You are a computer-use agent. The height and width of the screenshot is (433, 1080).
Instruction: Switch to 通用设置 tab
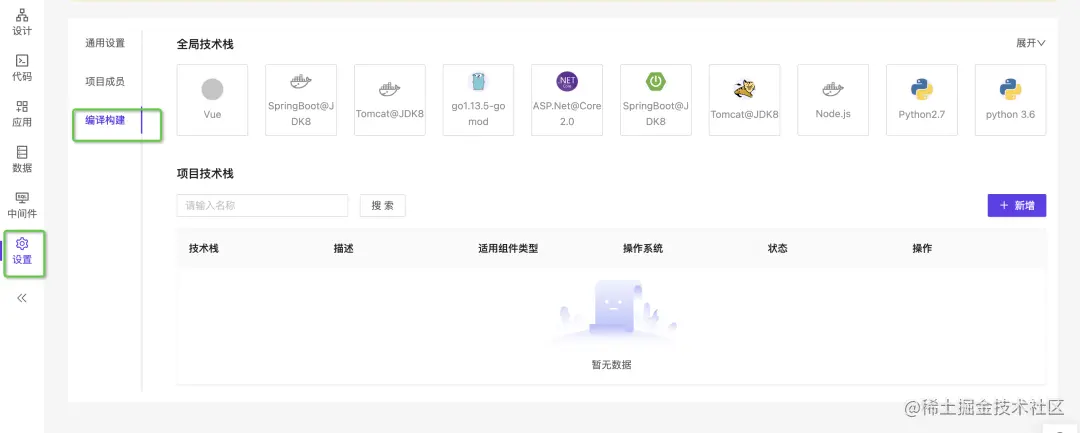pos(105,43)
